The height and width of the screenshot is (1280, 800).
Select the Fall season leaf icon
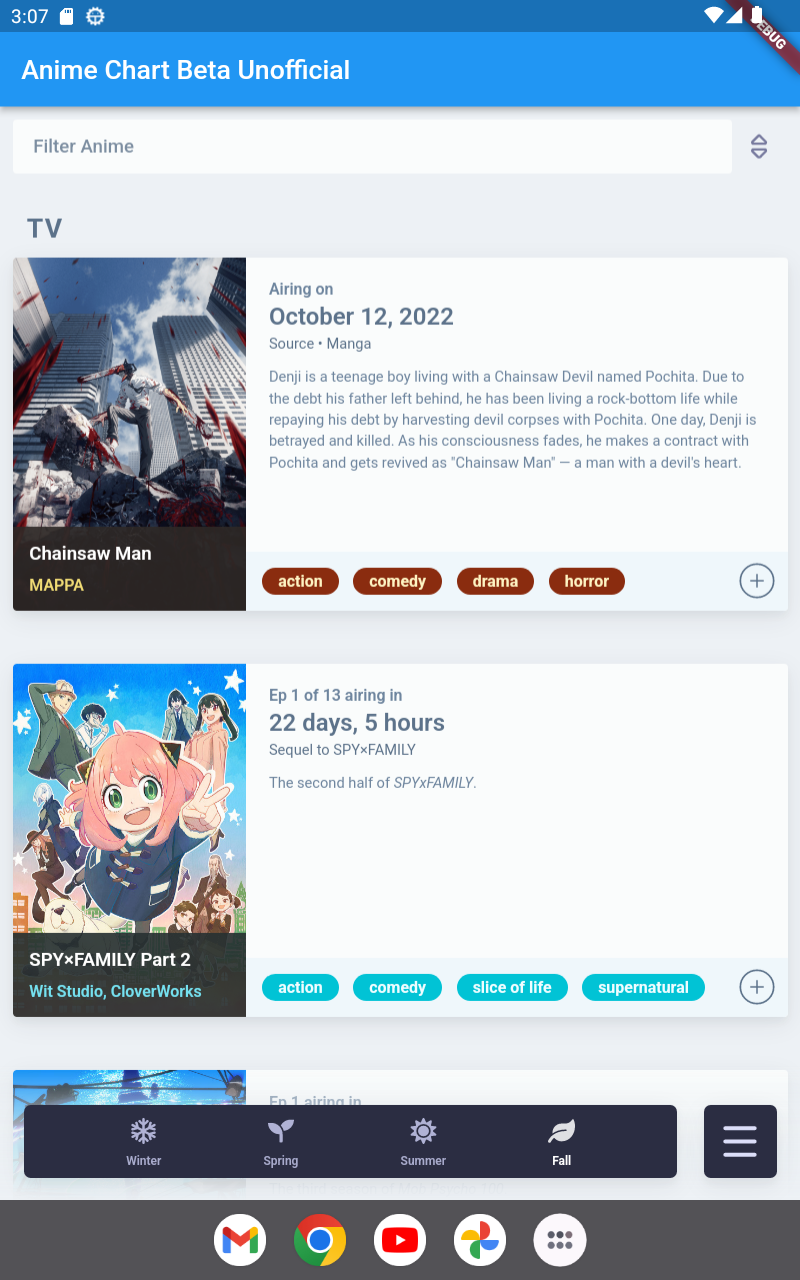click(562, 1132)
